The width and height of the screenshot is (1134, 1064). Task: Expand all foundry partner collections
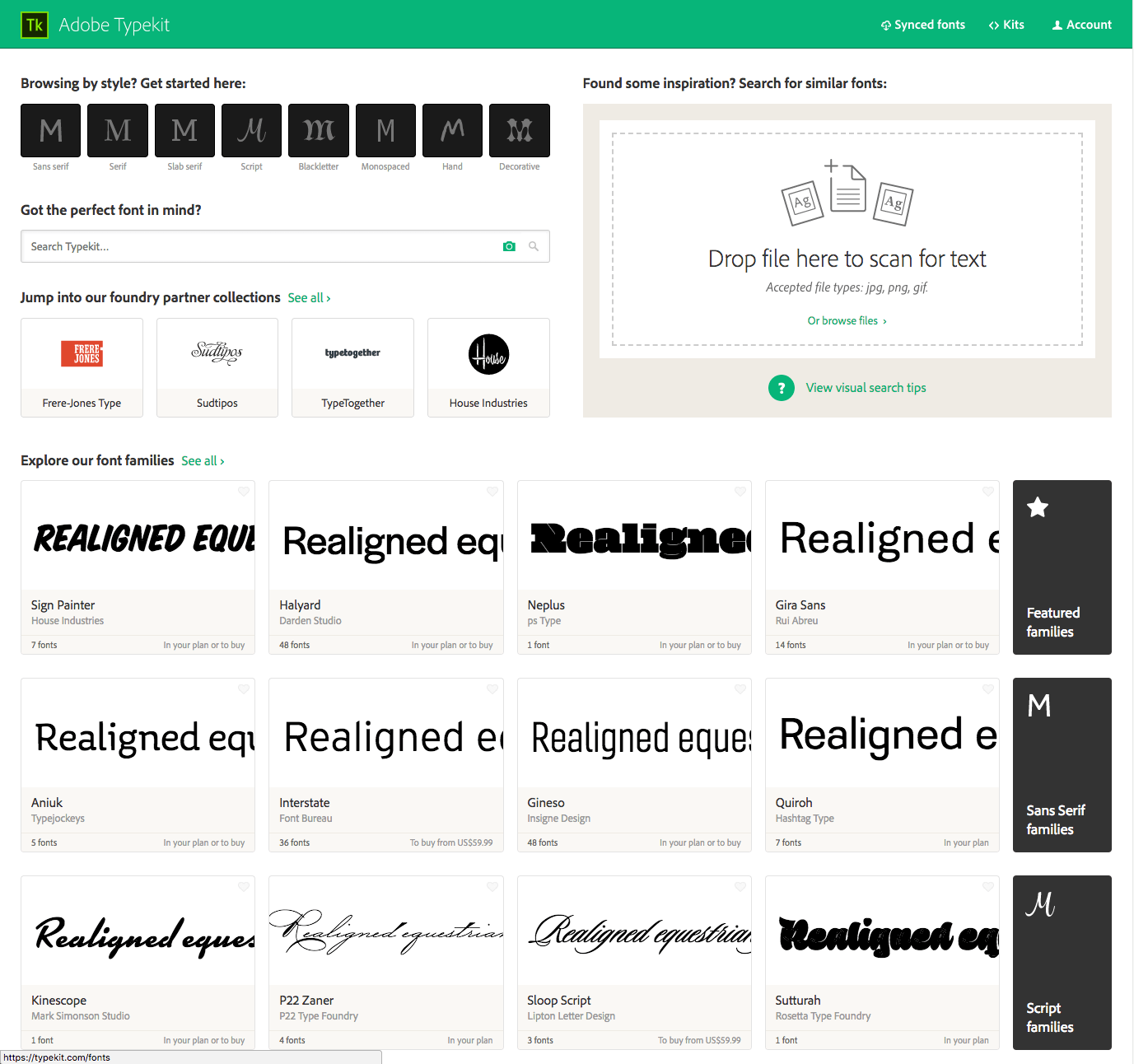point(309,297)
